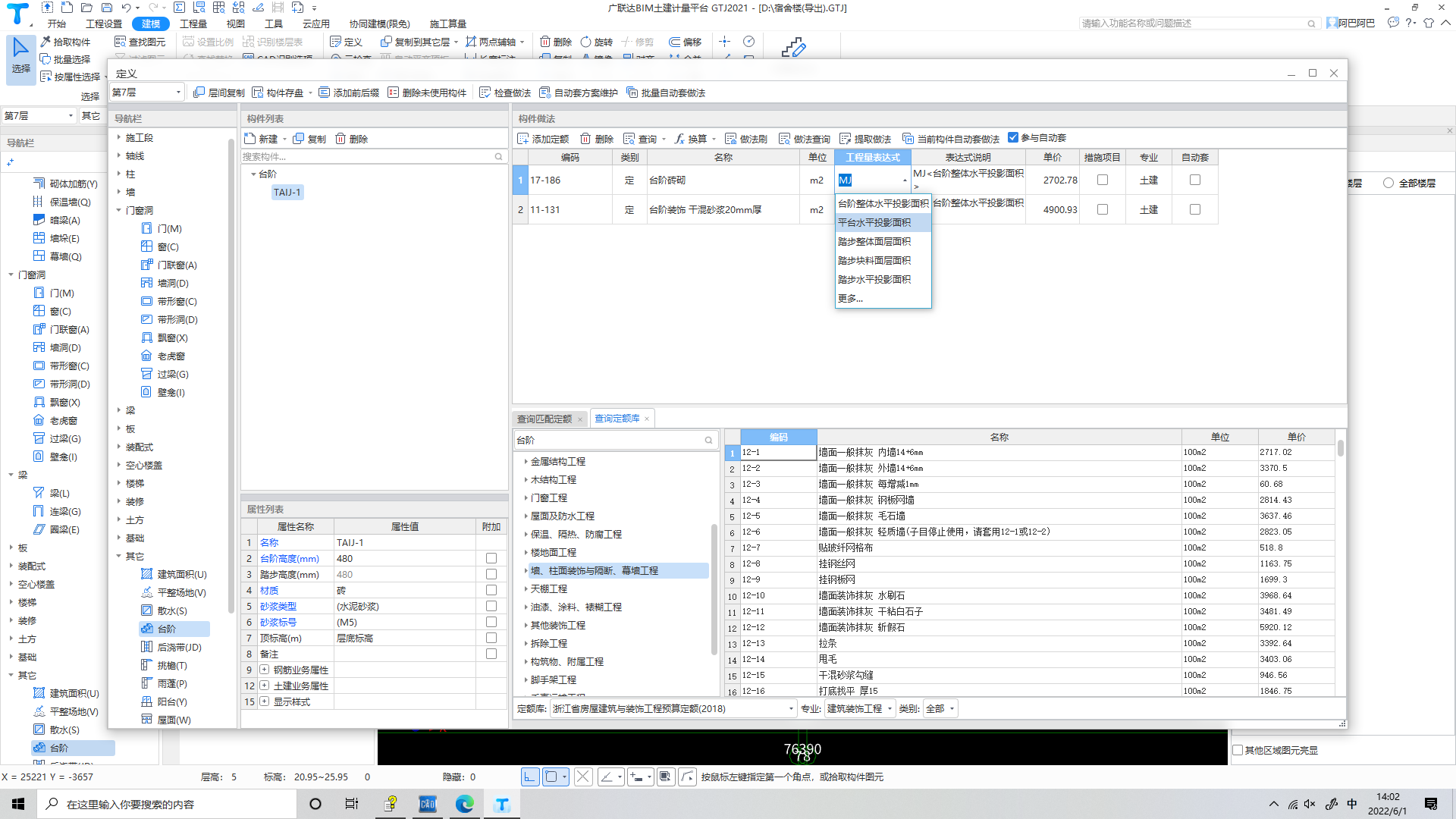The width and height of the screenshot is (1456, 819).
Task: Select 台阶 icon in definition navigation tree
Action: [x=147, y=629]
